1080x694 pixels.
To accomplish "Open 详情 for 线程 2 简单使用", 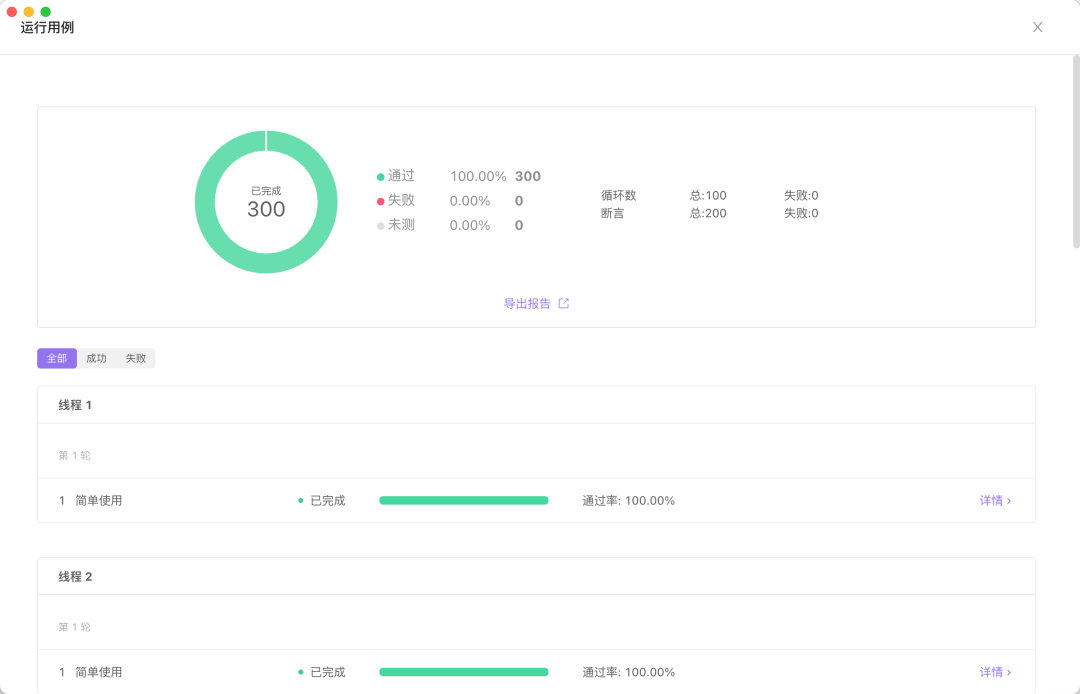I will (x=995, y=672).
